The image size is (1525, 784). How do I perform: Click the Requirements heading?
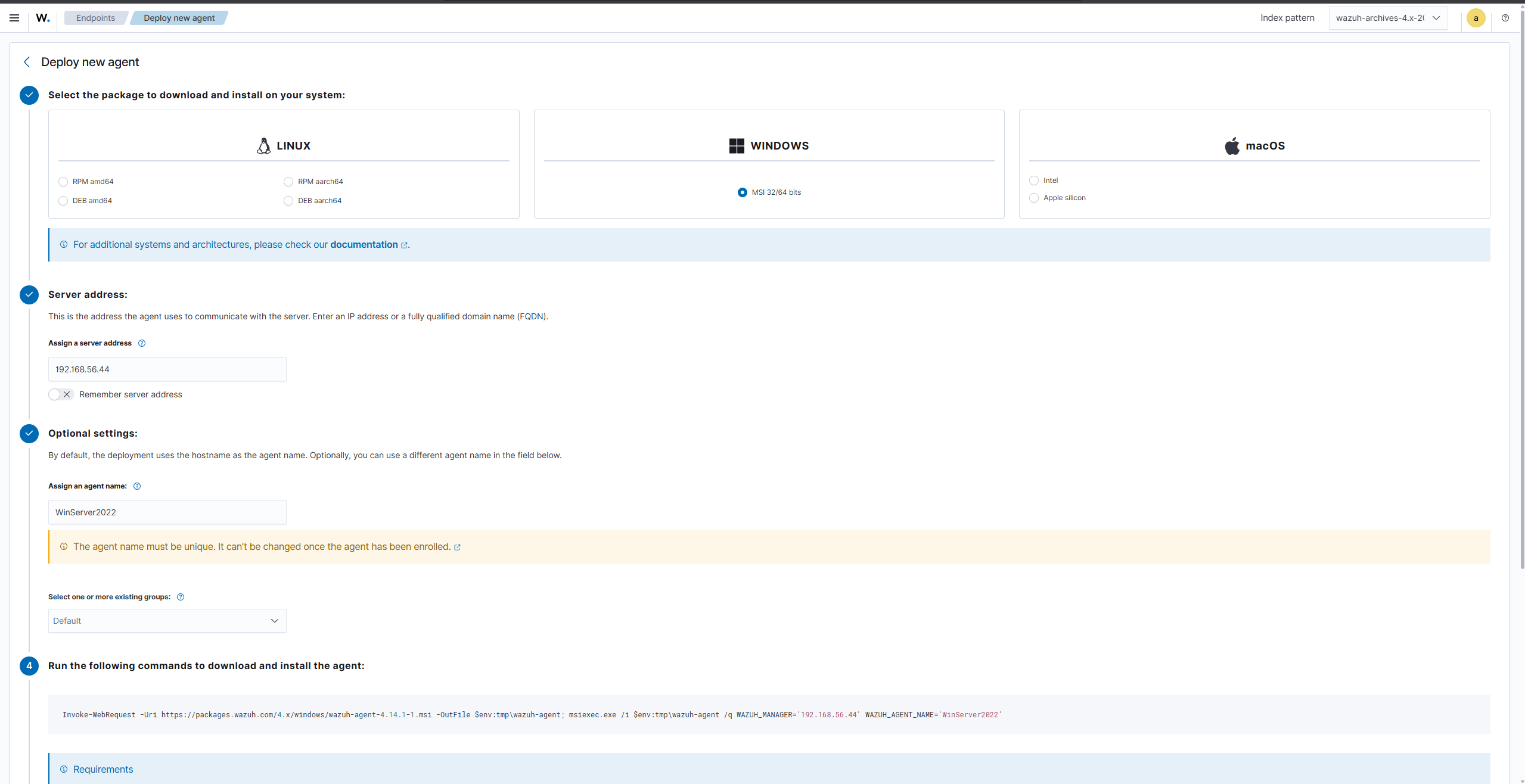click(x=103, y=769)
